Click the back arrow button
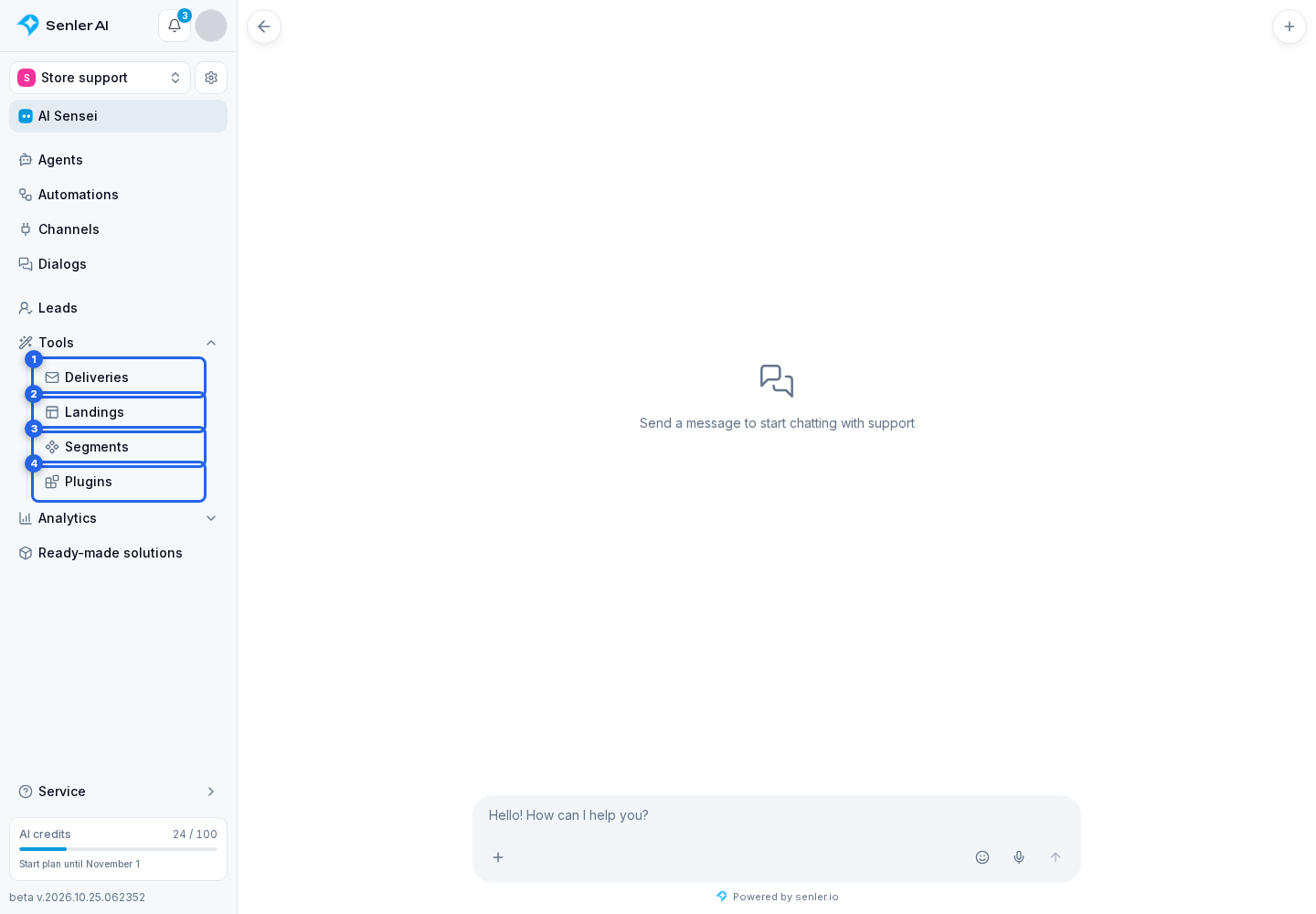Image resolution: width=1316 pixels, height=914 pixels. (x=264, y=27)
